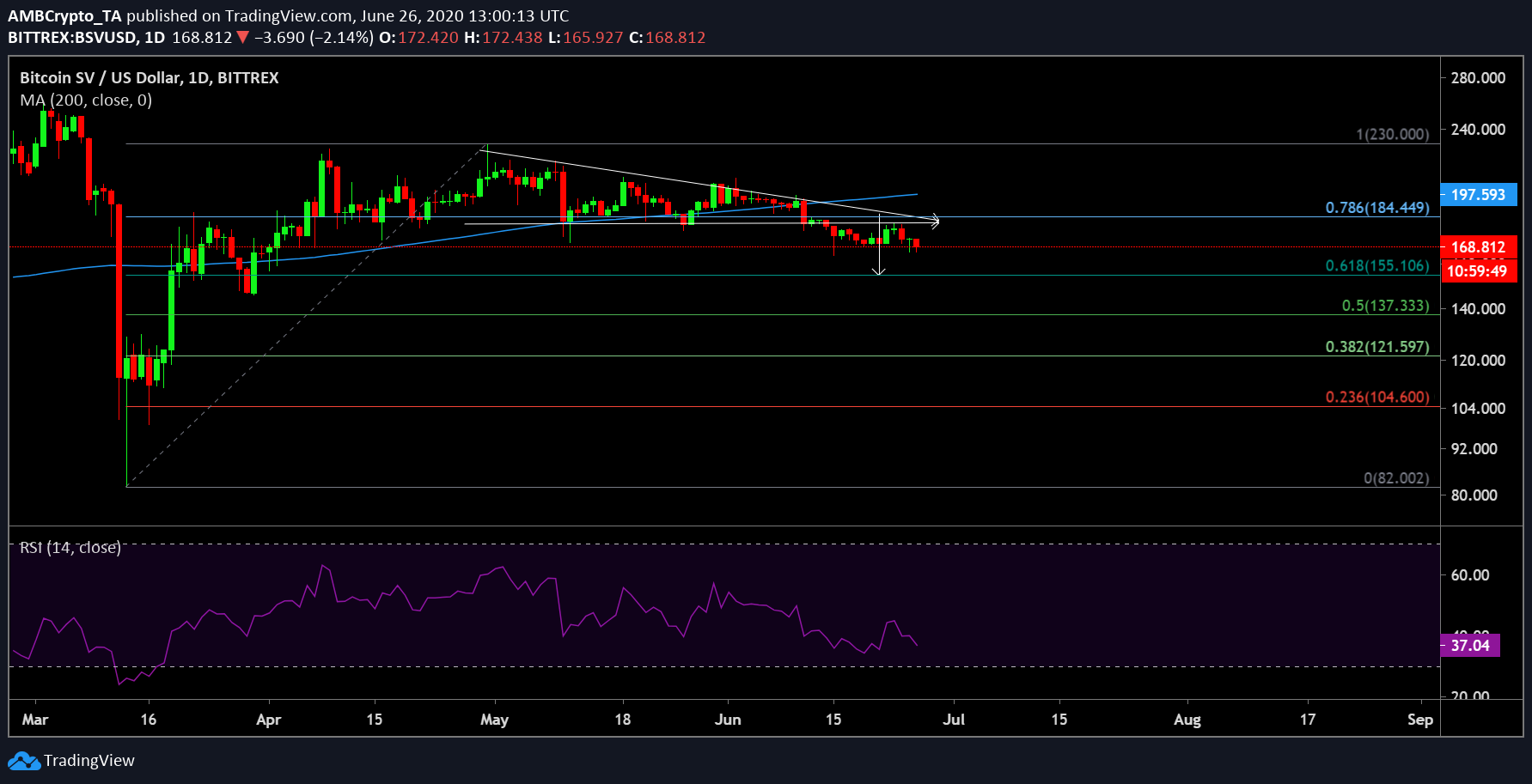The image size is (1532, 784).
Task: Click the 18 date label on time axis
Action: pos(623,720)
